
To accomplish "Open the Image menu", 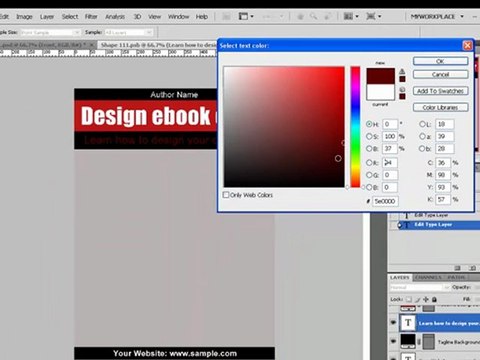I will [x=24, y=17].
